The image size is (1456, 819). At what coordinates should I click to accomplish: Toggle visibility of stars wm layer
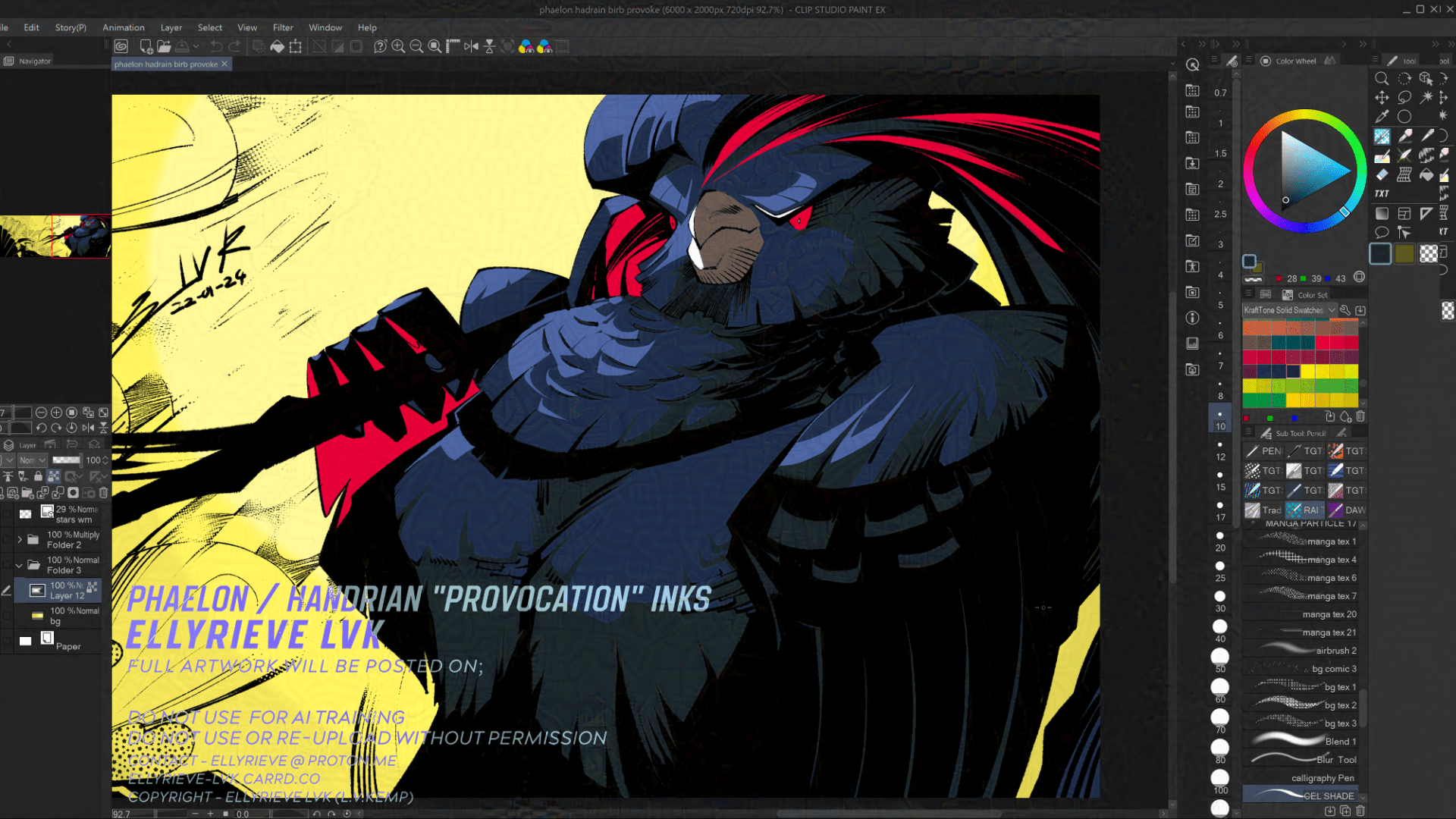click(8, 514)
